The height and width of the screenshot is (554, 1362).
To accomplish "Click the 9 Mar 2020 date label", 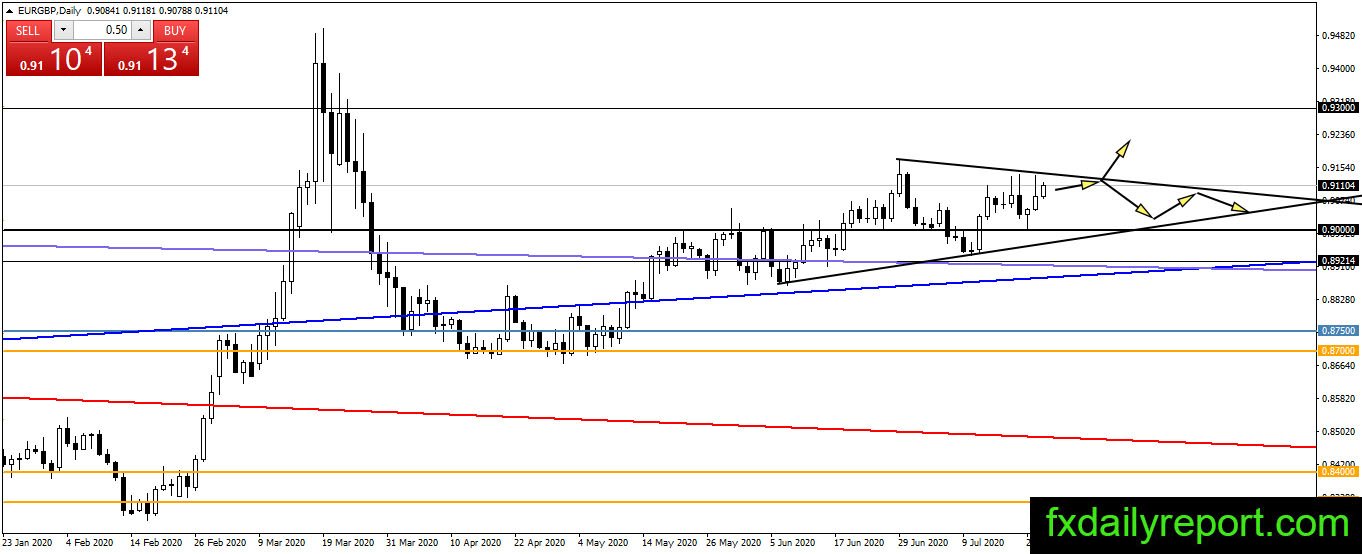I will 284,543.
